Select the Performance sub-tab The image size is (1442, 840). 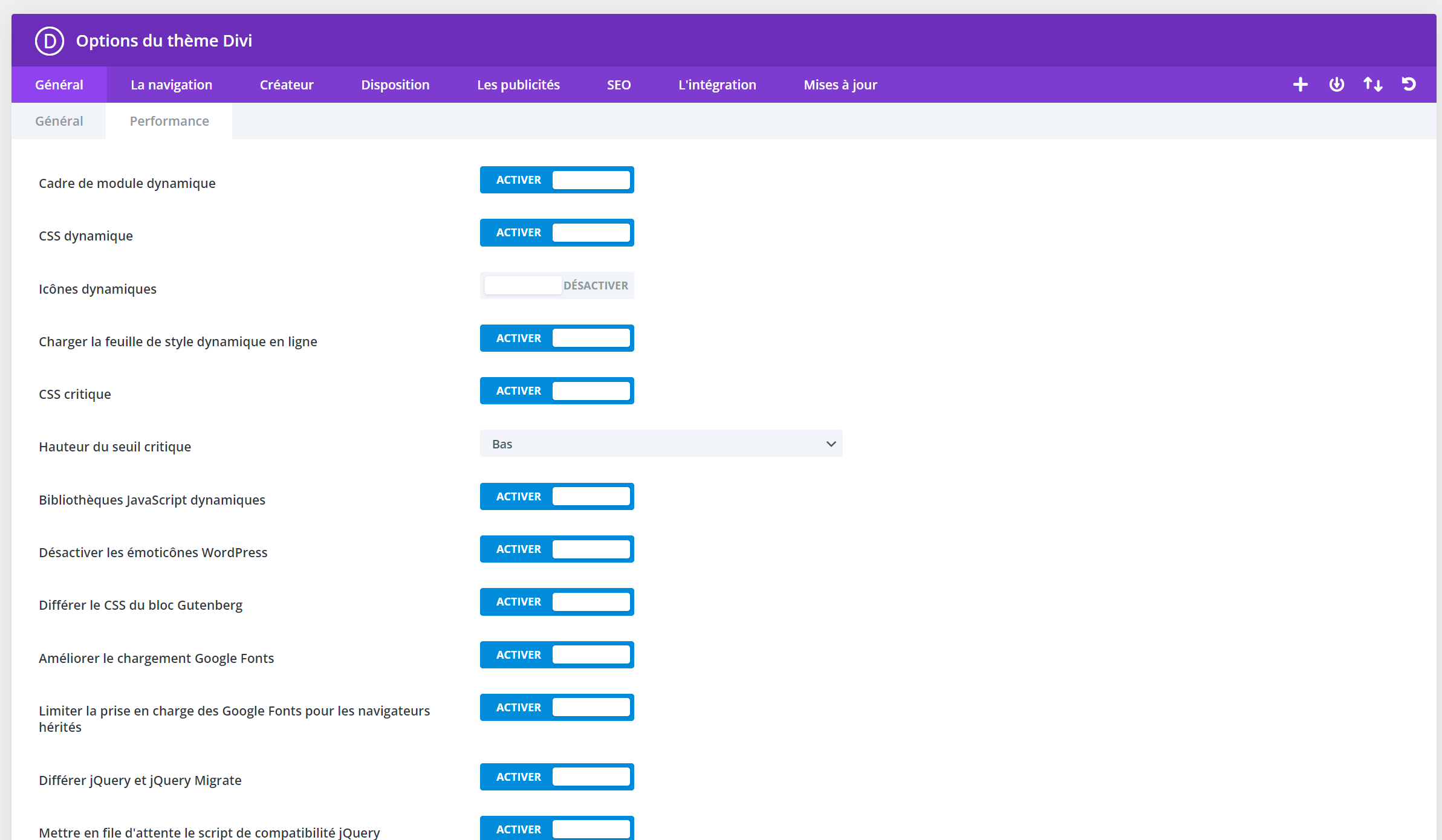(169, 121)
